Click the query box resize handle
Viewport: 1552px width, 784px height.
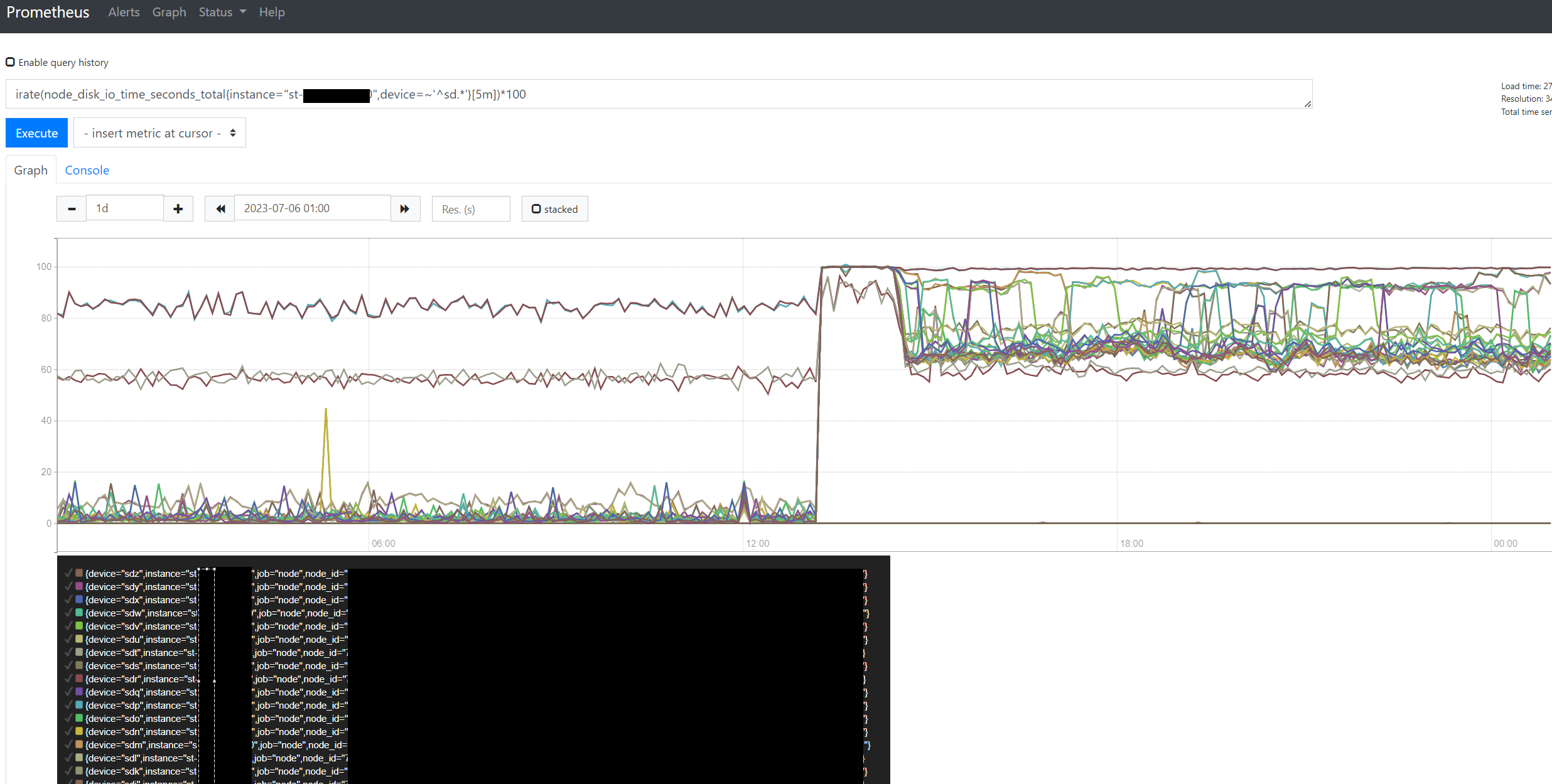(1307, 104)
